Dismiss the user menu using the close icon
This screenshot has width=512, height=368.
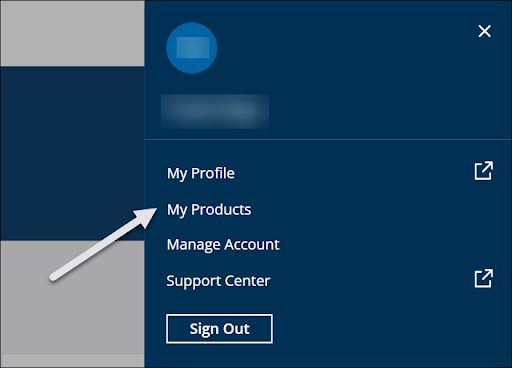(x=484, y=31)
